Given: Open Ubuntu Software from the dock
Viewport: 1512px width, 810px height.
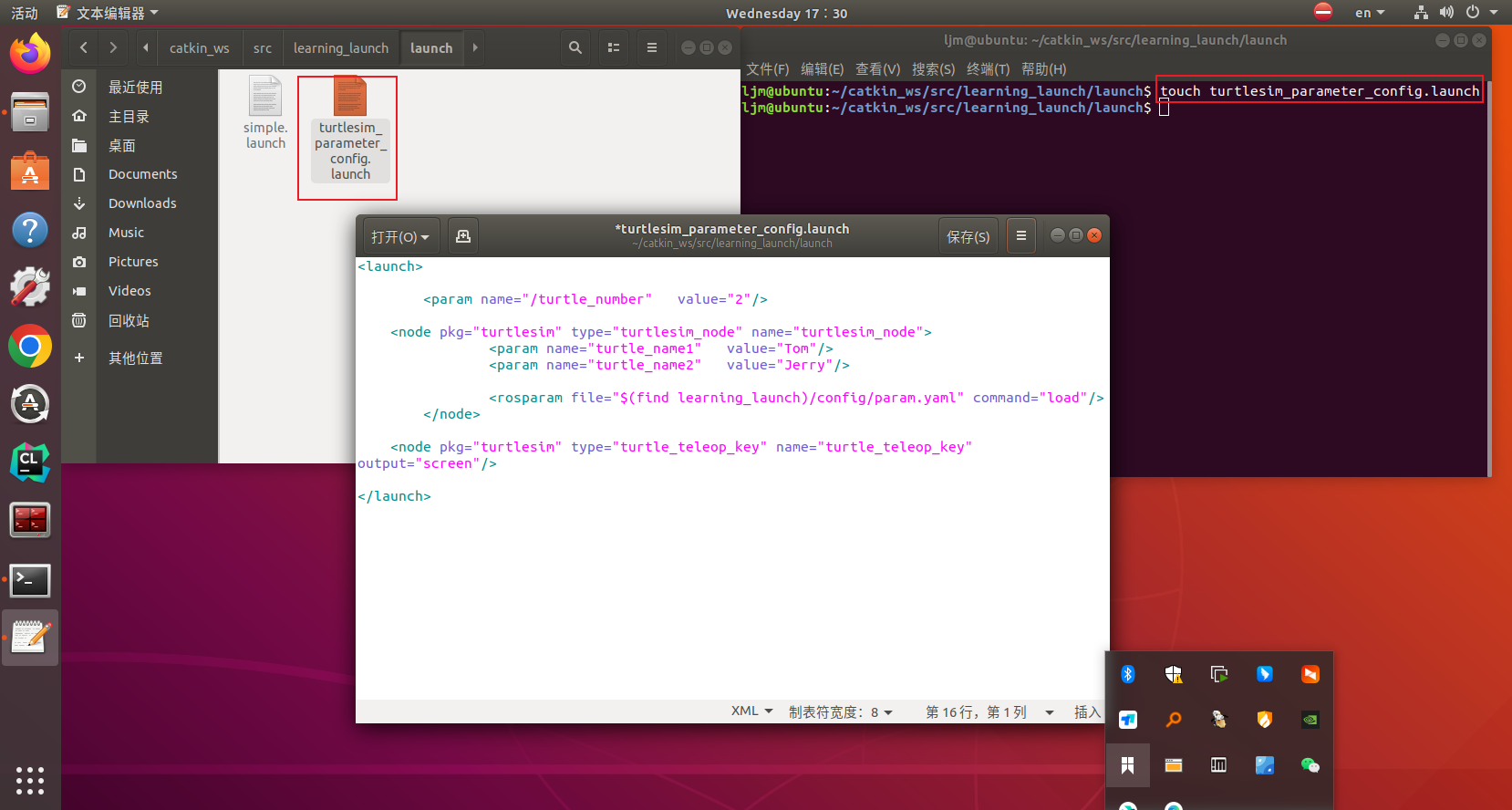Looking at the screenshot, I should 30,171.
